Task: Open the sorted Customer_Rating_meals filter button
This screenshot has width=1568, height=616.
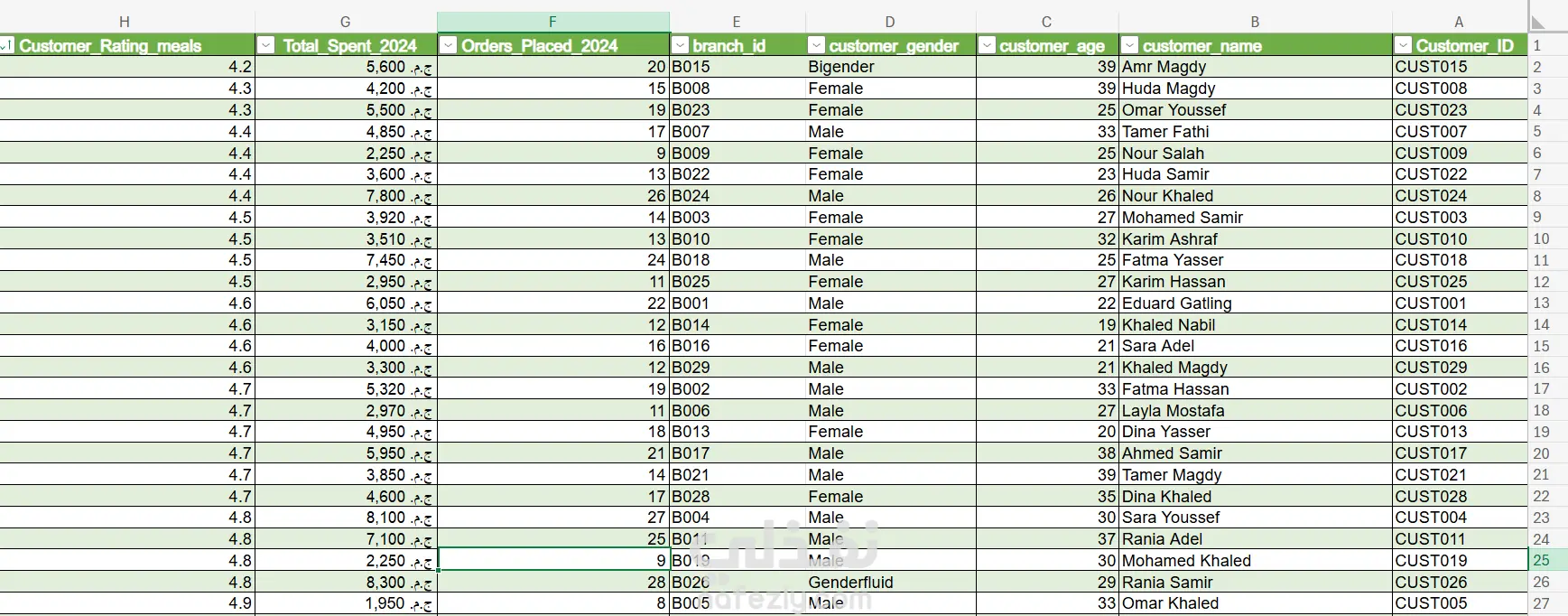Action: (6, 45)
